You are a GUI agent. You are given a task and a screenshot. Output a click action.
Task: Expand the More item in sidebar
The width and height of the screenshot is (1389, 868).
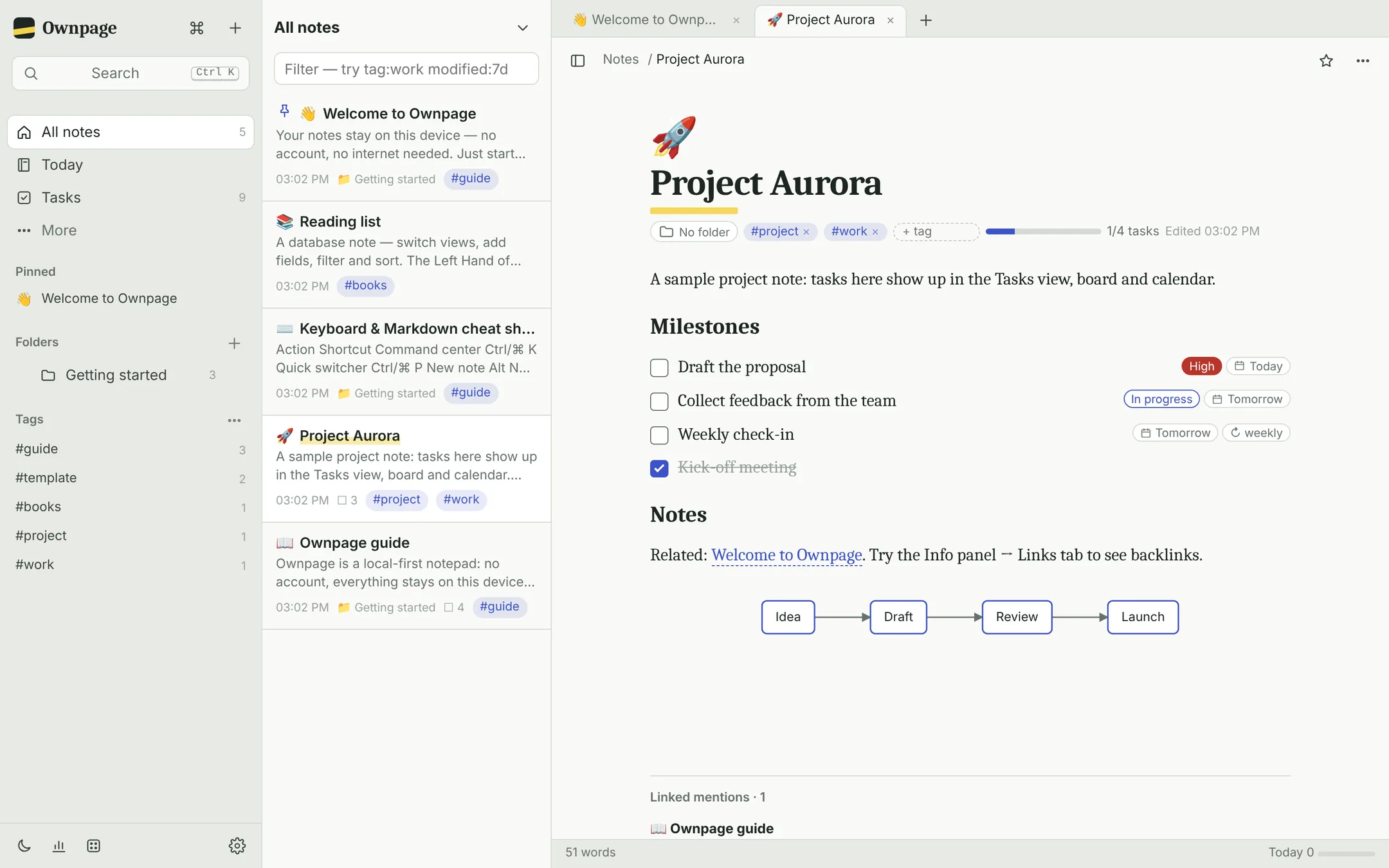coord(131,230)
